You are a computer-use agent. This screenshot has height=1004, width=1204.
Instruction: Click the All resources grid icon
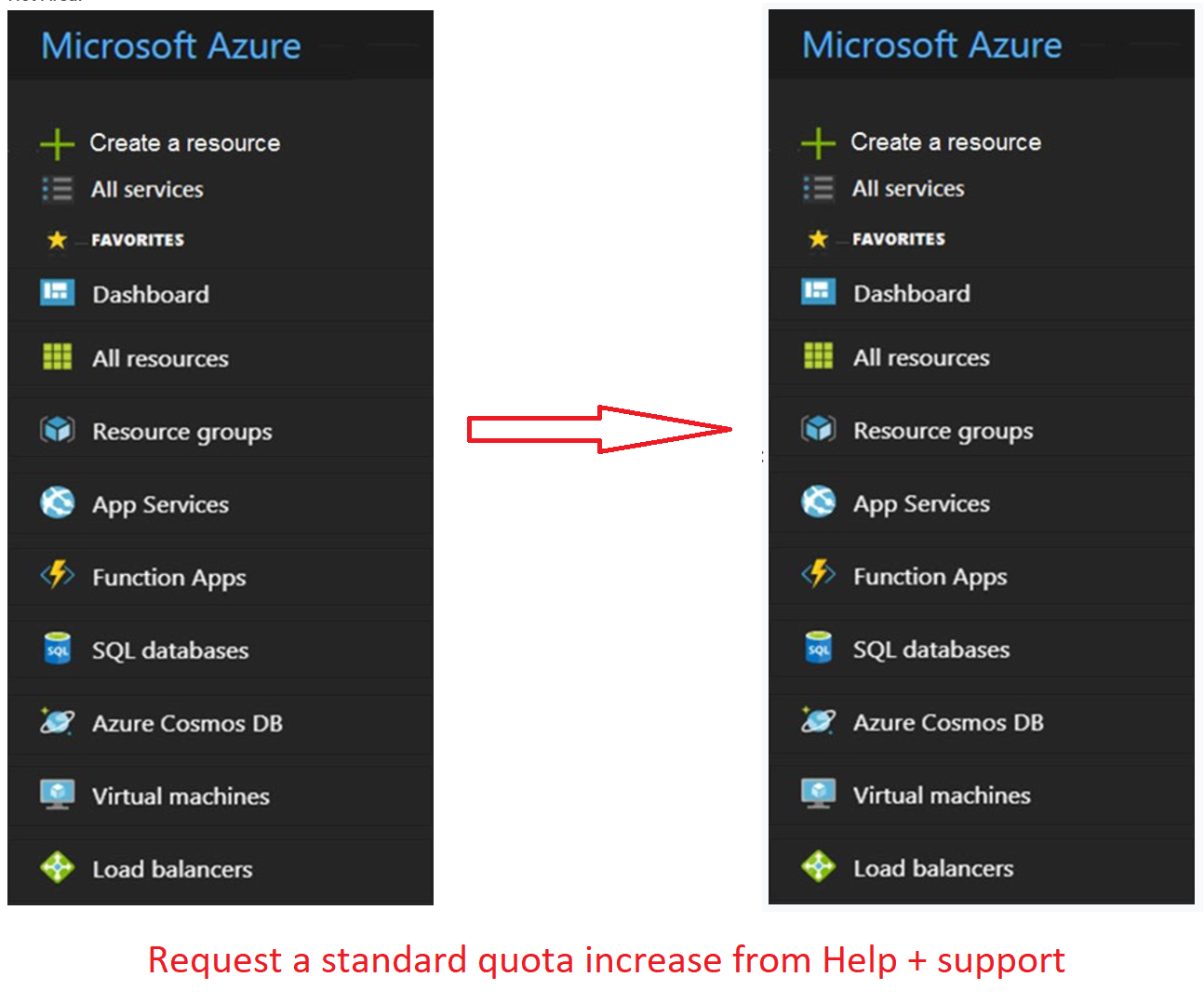point(57,356)
